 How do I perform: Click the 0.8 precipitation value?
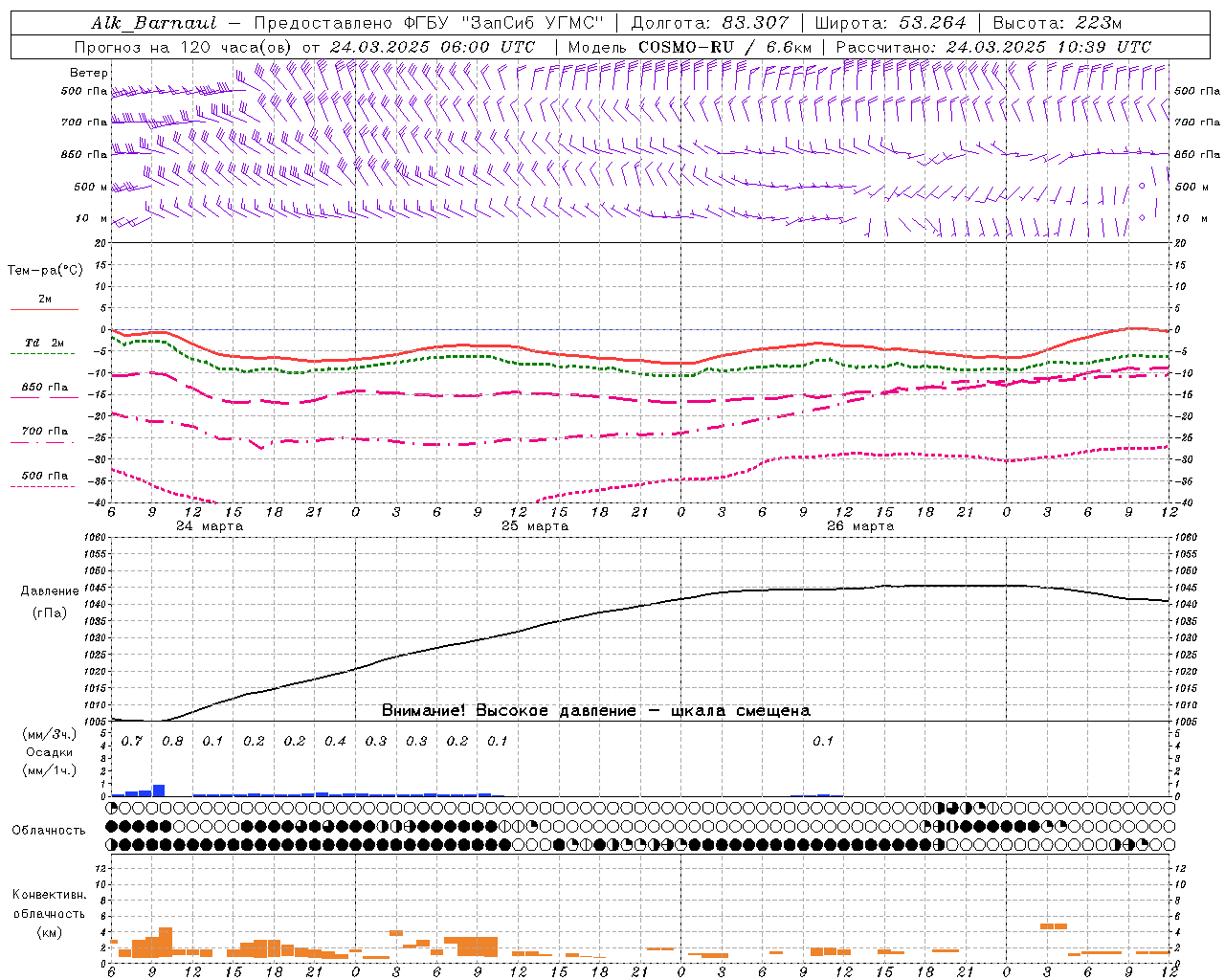172,742
